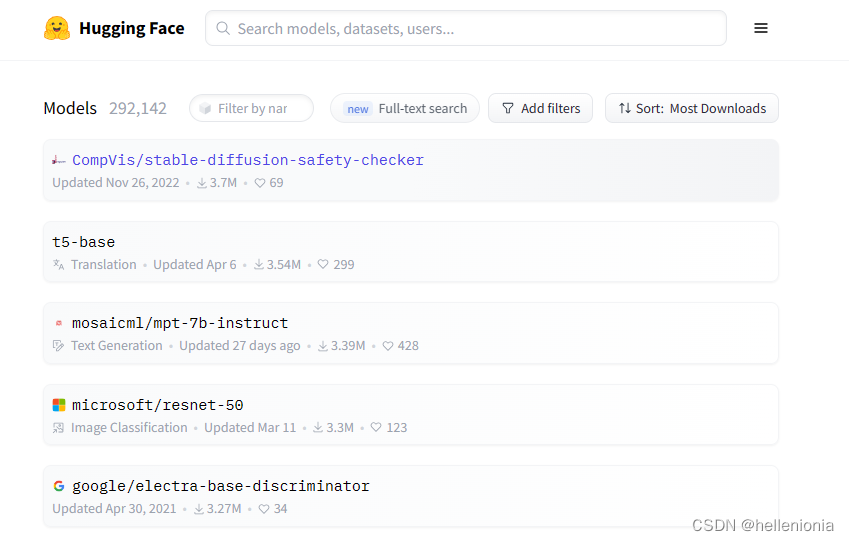Click the funnel icon in Add filters
The height and width of the screenshot is (541, 849).
pos(507,108)
